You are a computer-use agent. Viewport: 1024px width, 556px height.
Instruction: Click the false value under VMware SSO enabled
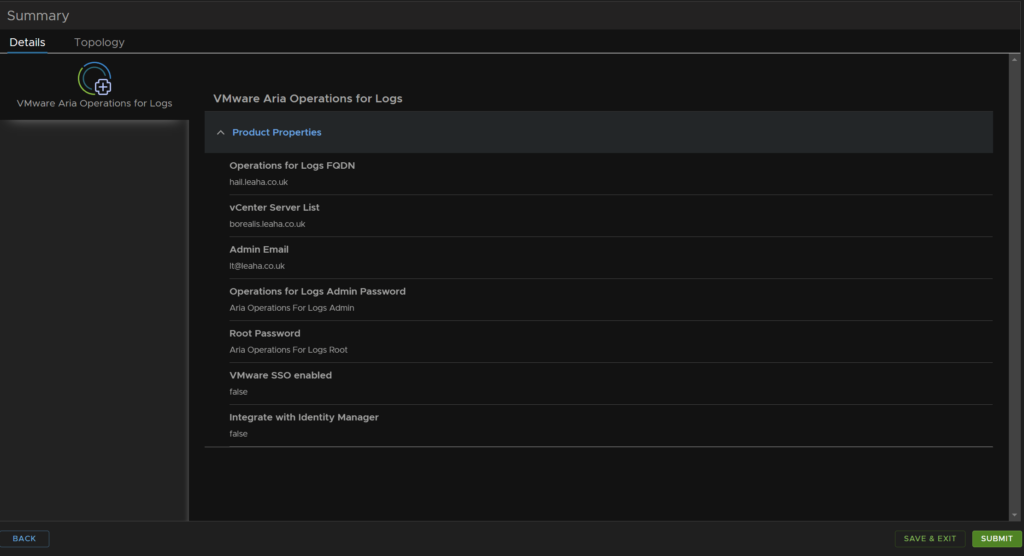pos(238,392)
